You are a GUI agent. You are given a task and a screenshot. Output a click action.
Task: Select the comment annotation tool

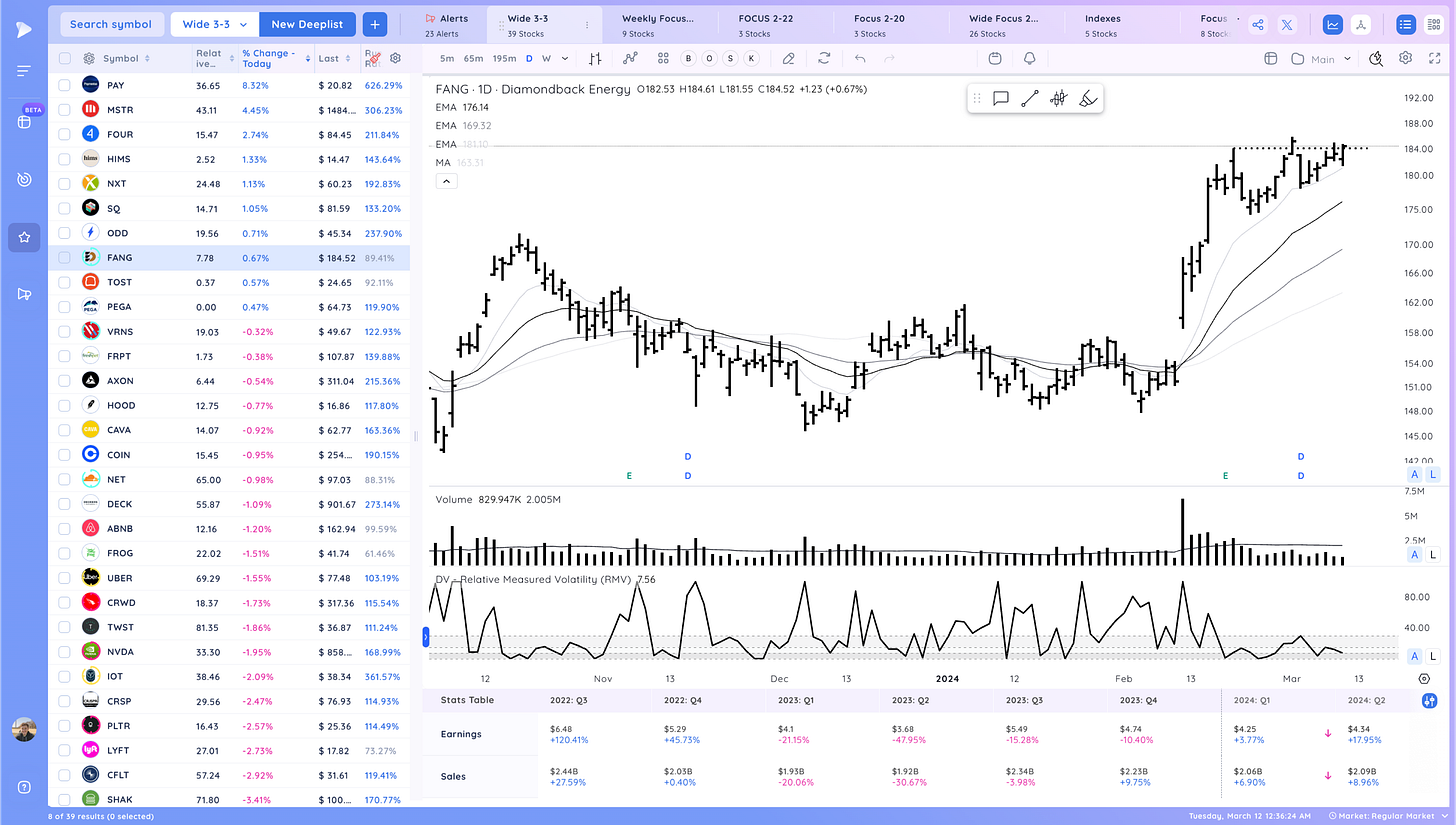[x=1000, y=98]
